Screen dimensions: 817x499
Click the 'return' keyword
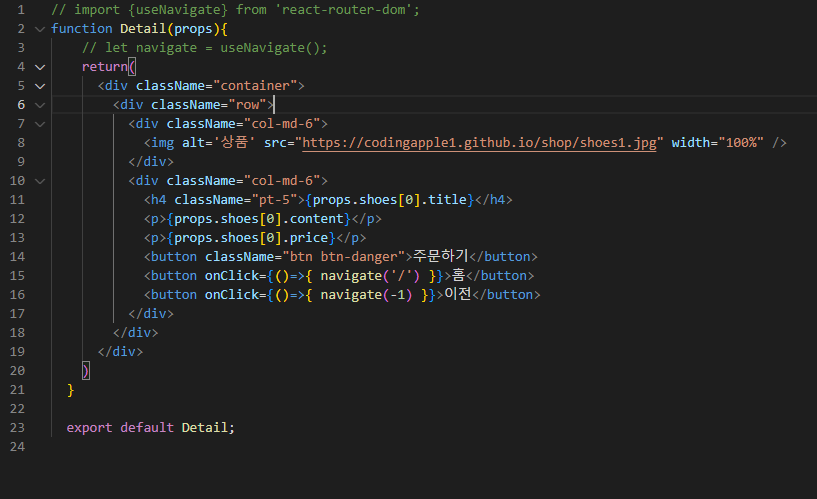[105, 67]
